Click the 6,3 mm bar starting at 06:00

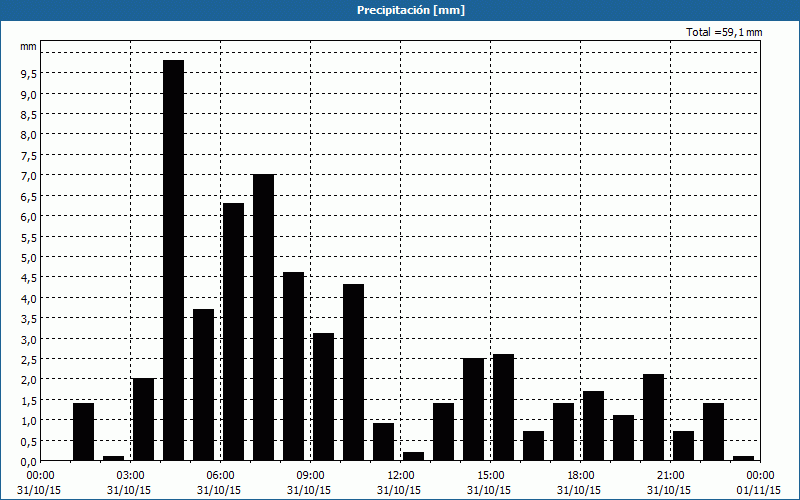pyautogui.click(x=234, y=332)
